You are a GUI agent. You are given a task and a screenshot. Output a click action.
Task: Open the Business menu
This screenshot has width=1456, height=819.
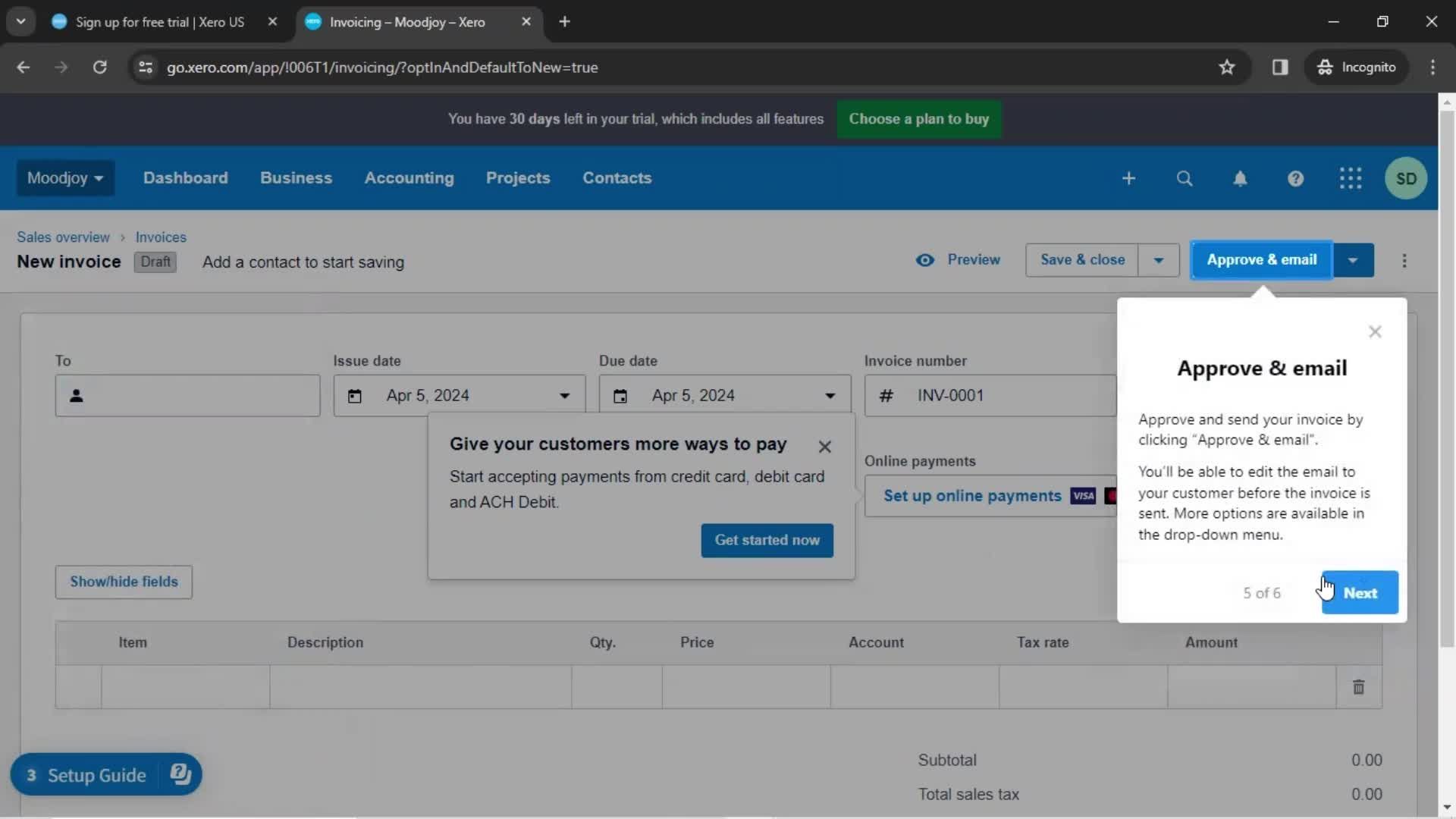pos(296,178)
